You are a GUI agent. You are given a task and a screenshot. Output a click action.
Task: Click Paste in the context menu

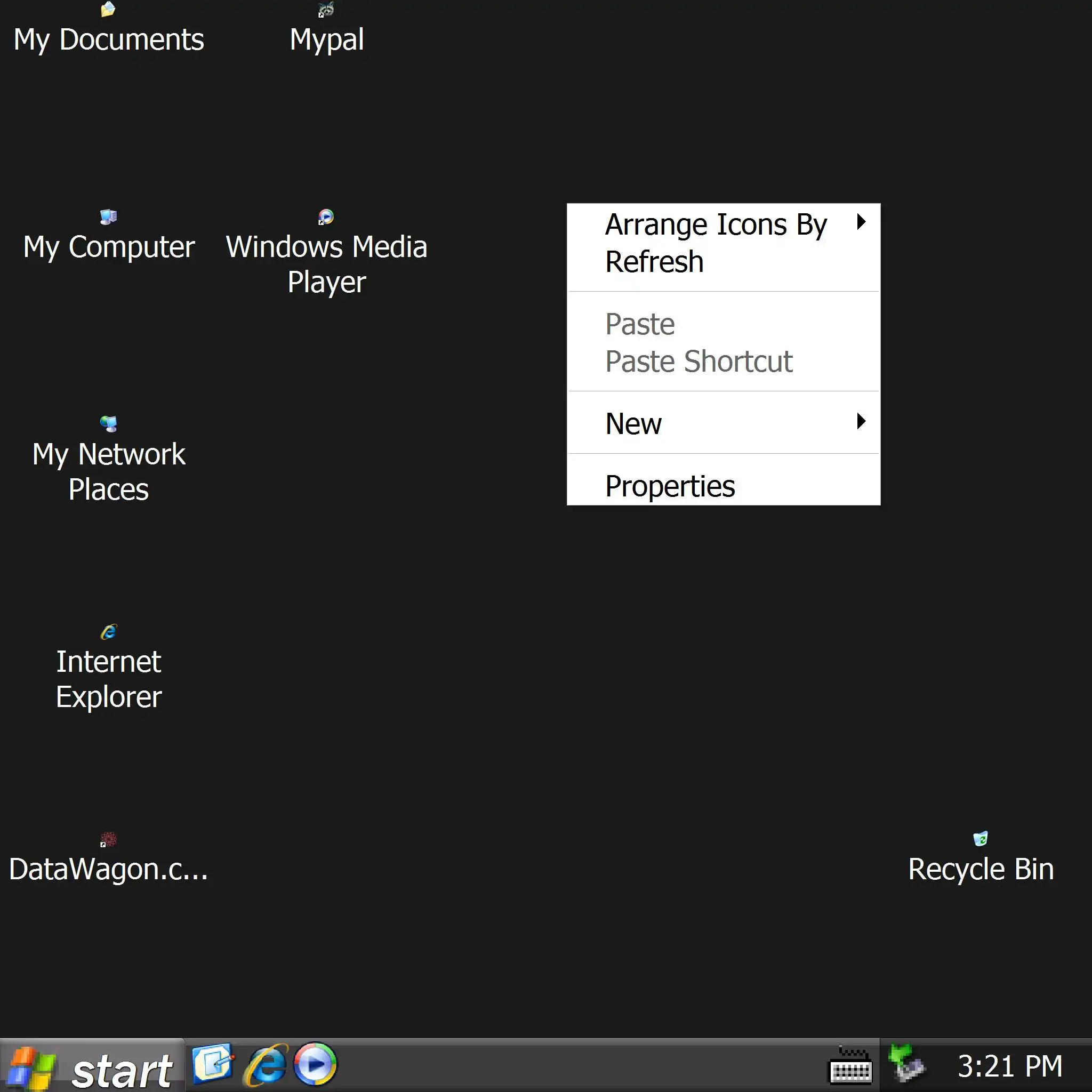click(639, 324)
